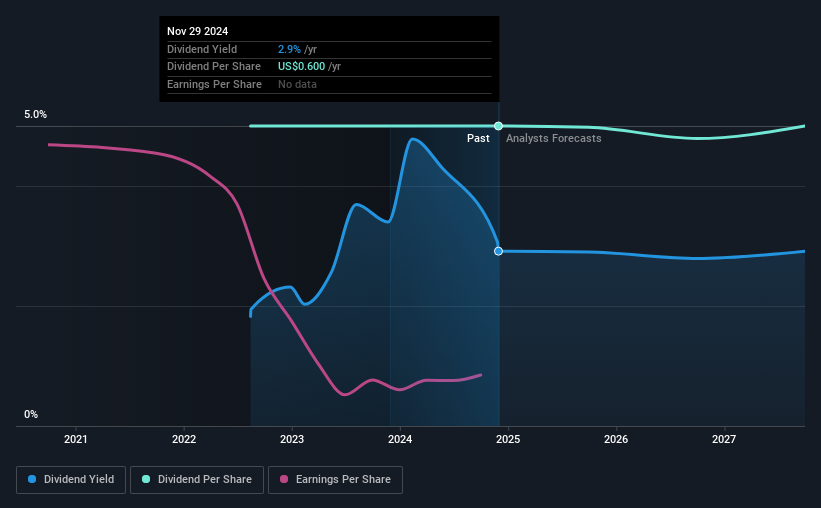Click the US$0.600 dividend per share value
This screenshot has height=508, width=821.
tap(302, 67)
